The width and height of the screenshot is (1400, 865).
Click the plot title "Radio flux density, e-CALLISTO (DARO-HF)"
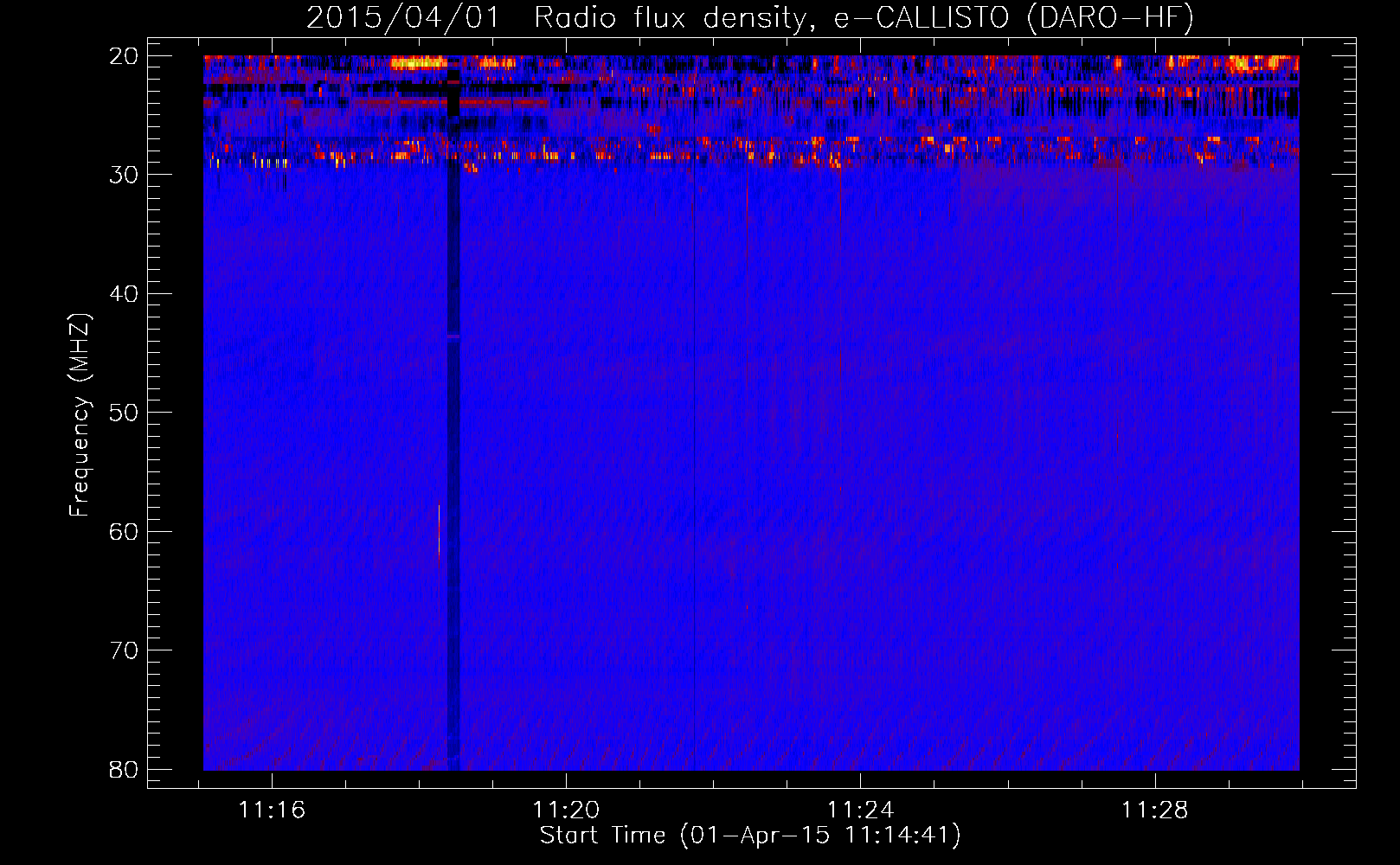pos(864,17)
